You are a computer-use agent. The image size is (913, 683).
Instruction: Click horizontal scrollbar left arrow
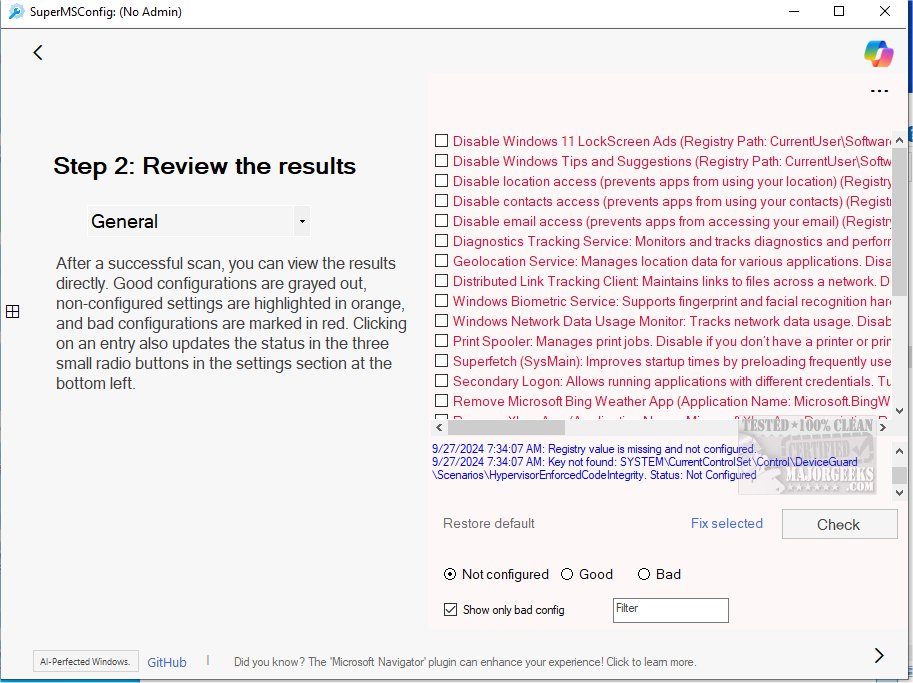point(439,427)
